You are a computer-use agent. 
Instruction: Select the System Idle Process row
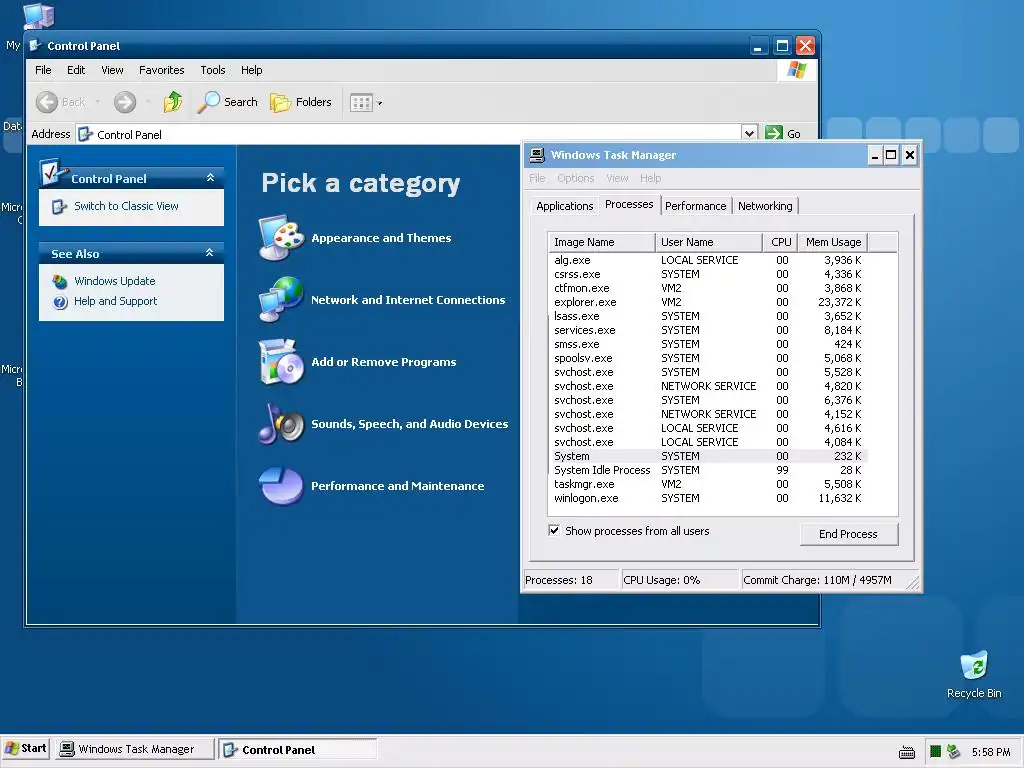tap(708, 470)
